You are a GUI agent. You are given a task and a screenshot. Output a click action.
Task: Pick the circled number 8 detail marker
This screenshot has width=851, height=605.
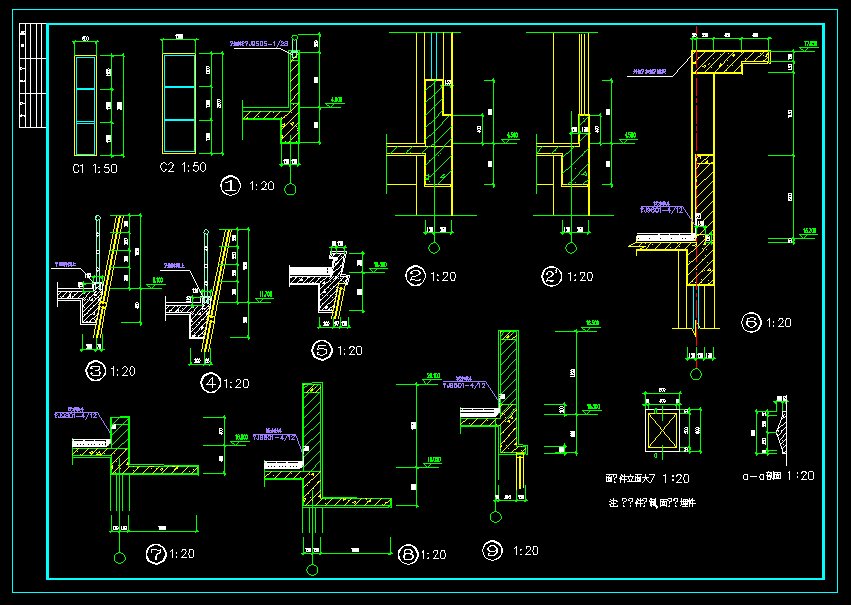click(406, 554)
